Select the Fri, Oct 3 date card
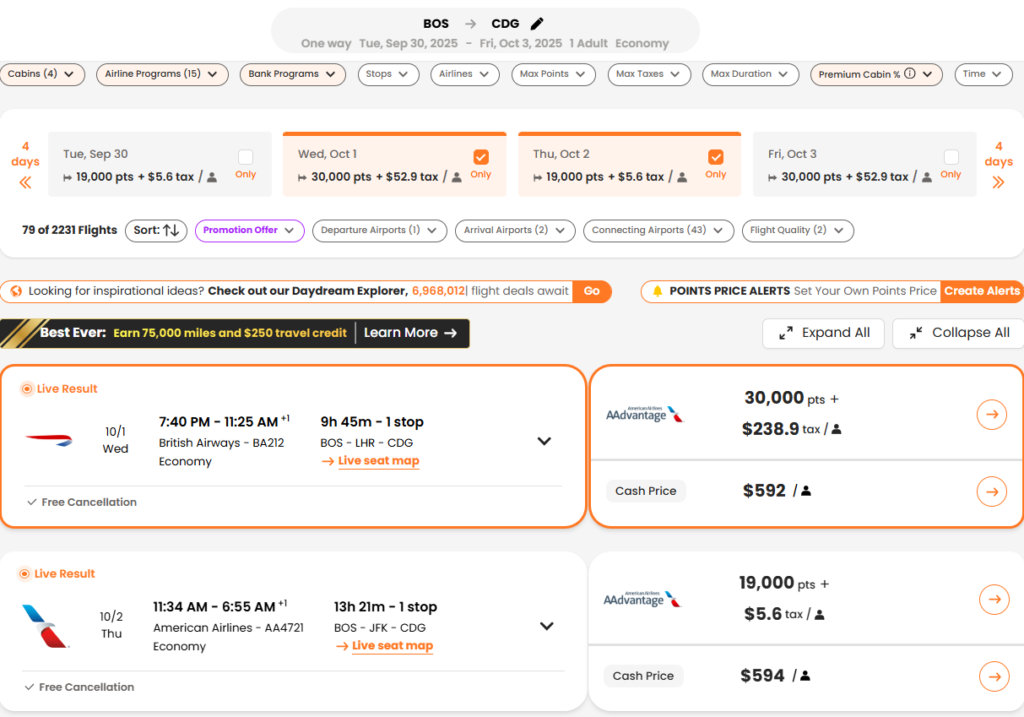1024x717 pixels. coord(865,165)
